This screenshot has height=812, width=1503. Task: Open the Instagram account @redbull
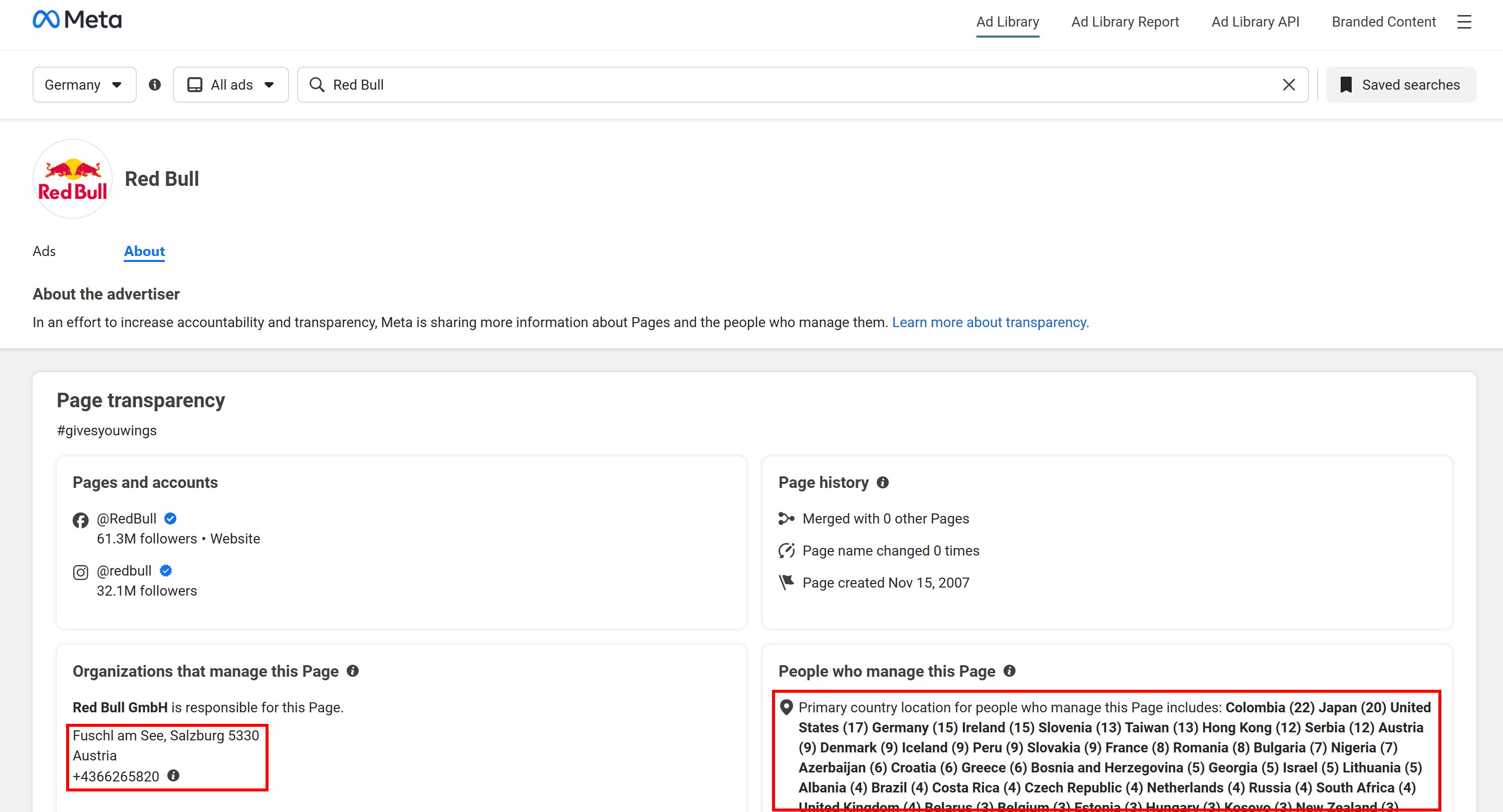tap(124, 571)
